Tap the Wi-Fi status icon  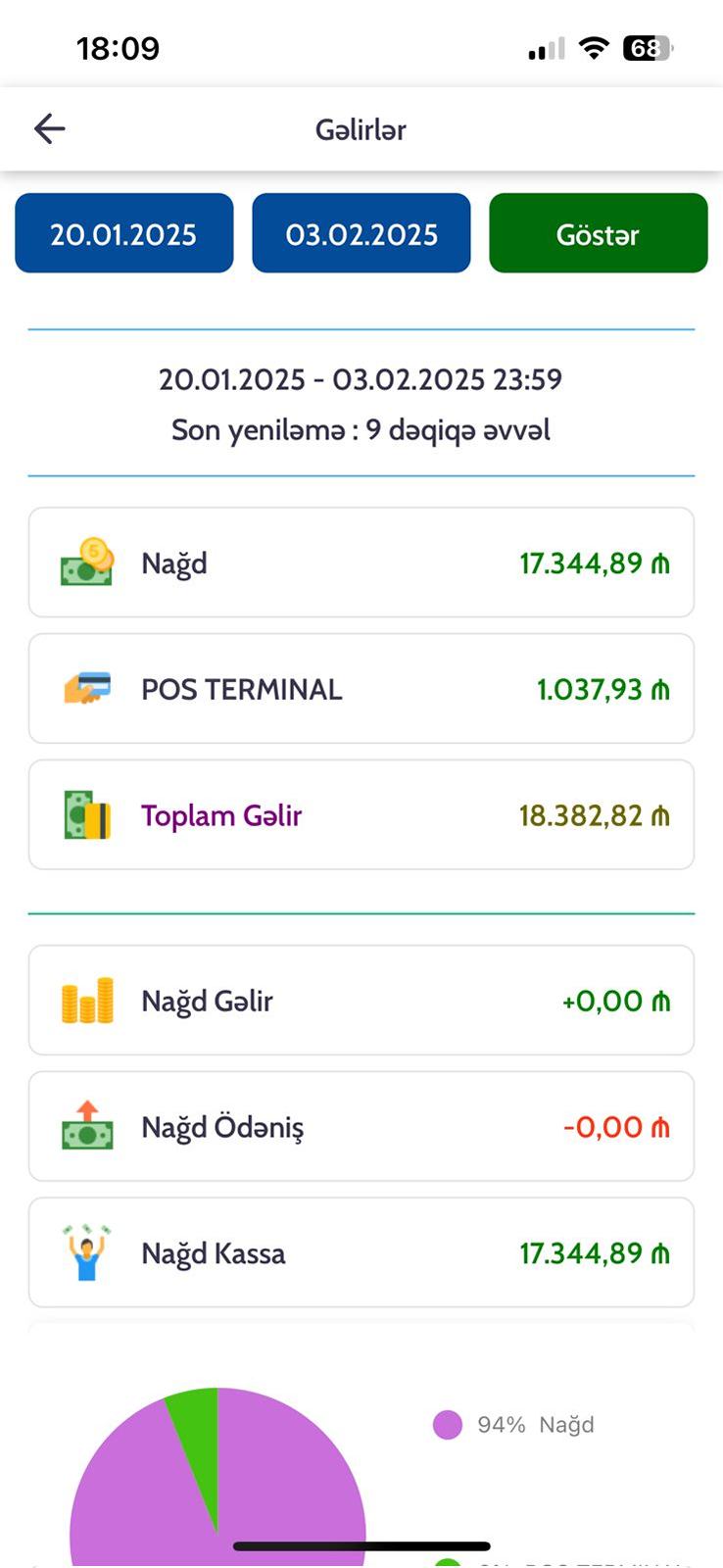(593, 48)
